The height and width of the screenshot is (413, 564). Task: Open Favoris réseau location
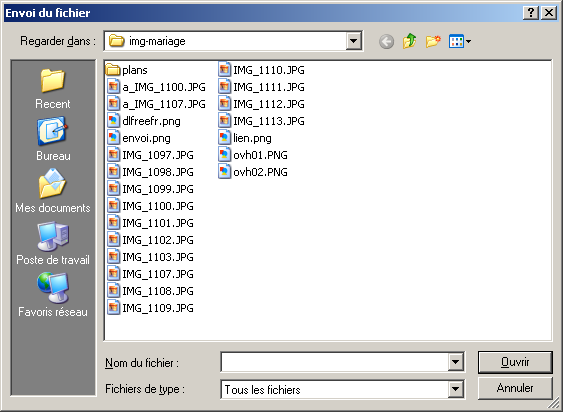tap(53, 295)
